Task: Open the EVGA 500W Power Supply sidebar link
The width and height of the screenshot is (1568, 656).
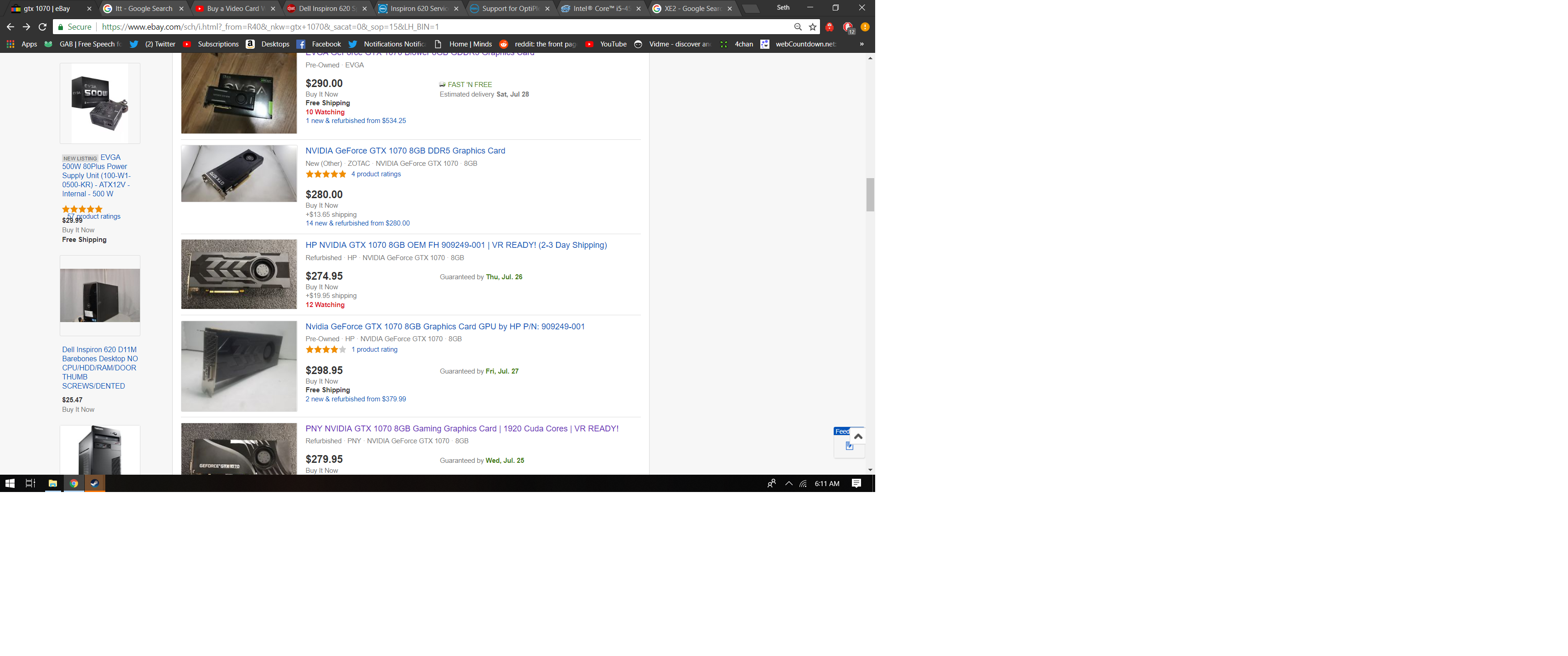Action: click(97, 176)
